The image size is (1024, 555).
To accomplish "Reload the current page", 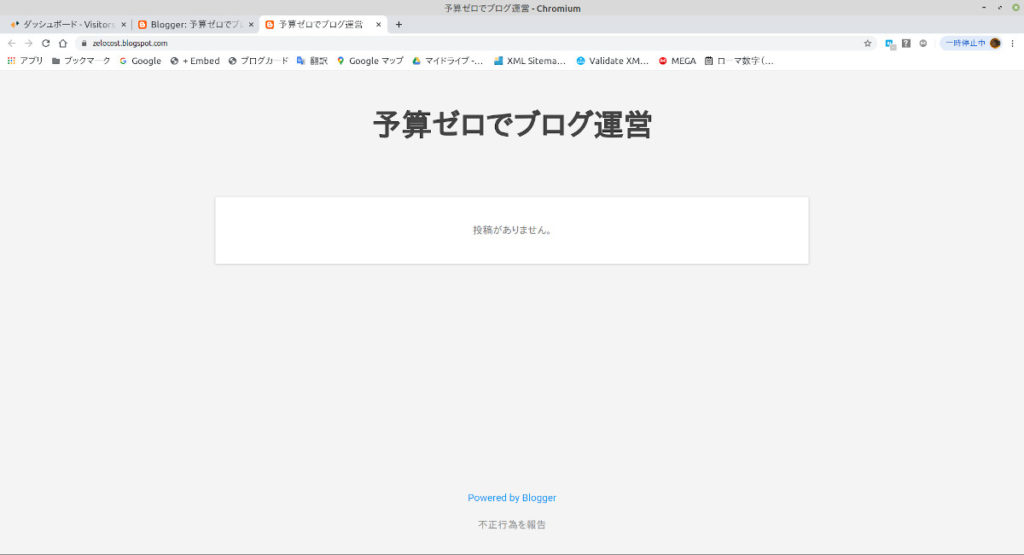I will 46,43.
